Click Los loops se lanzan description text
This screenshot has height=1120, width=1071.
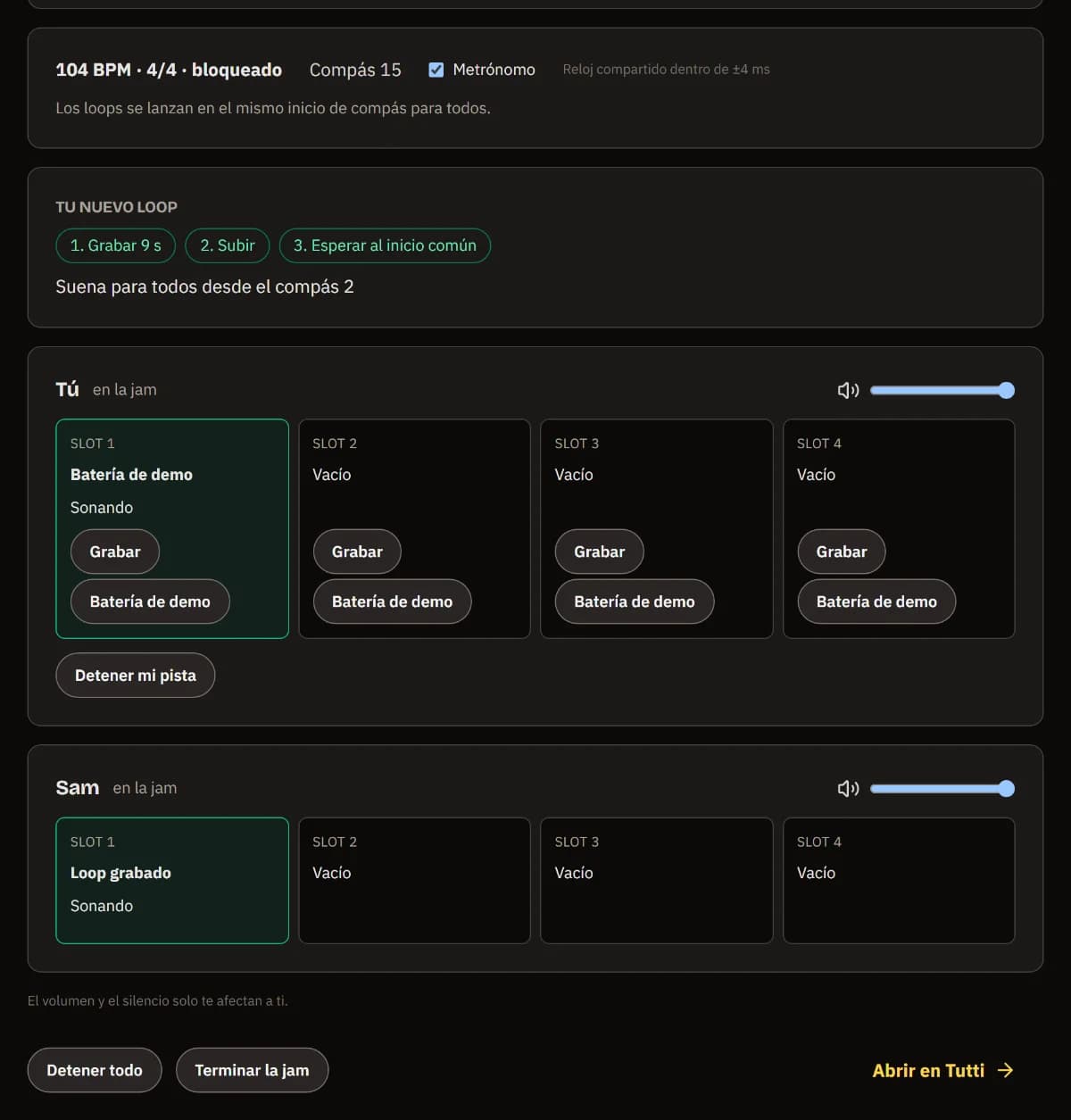(273, 108)
